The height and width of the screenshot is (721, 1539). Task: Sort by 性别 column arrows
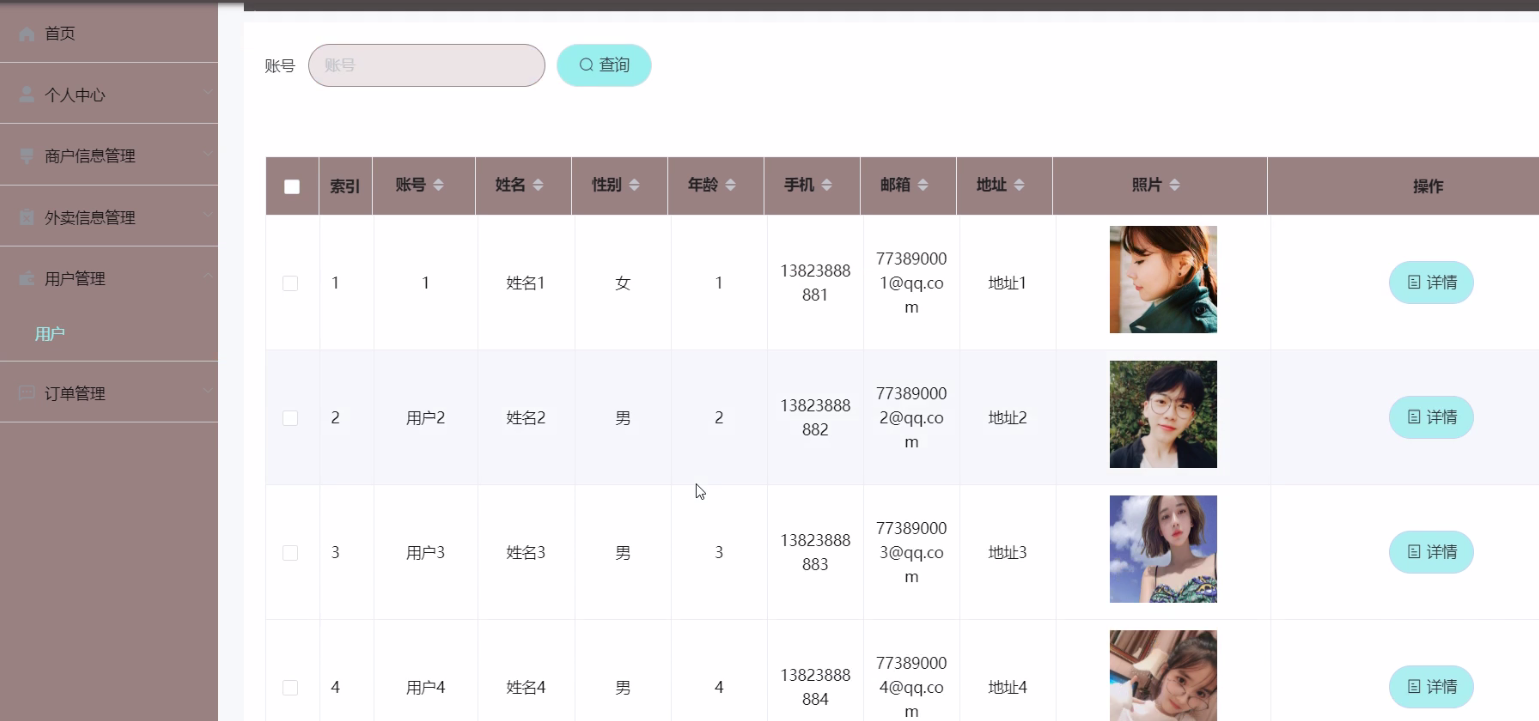[x=634, y=185]
